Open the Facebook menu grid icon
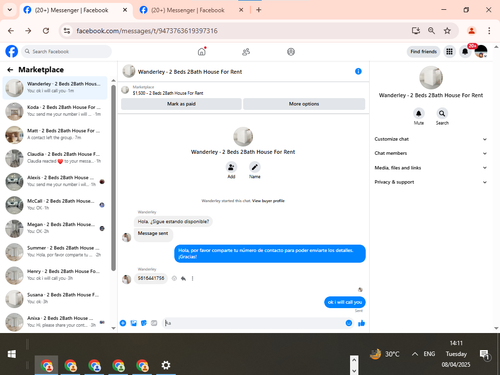Screen dimensions: 500x375 (x=449, y=51)
